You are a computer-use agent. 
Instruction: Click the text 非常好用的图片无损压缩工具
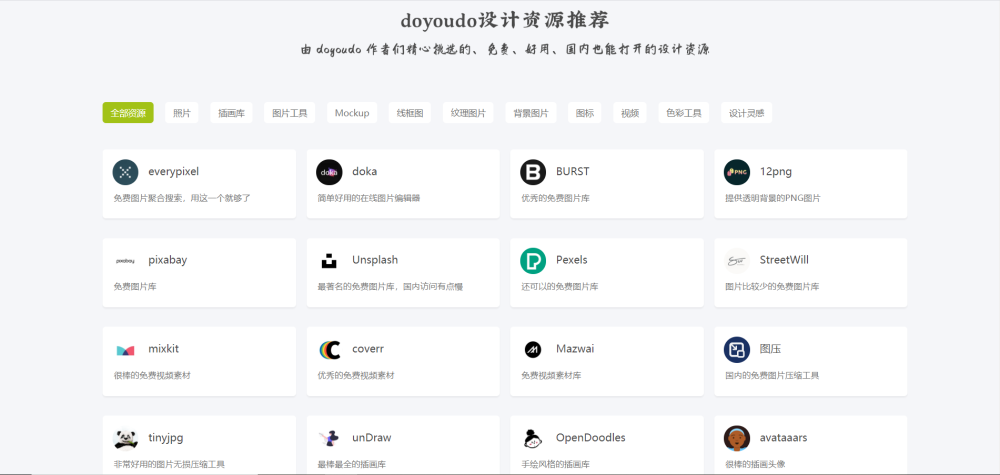click(x=169, y=464)
